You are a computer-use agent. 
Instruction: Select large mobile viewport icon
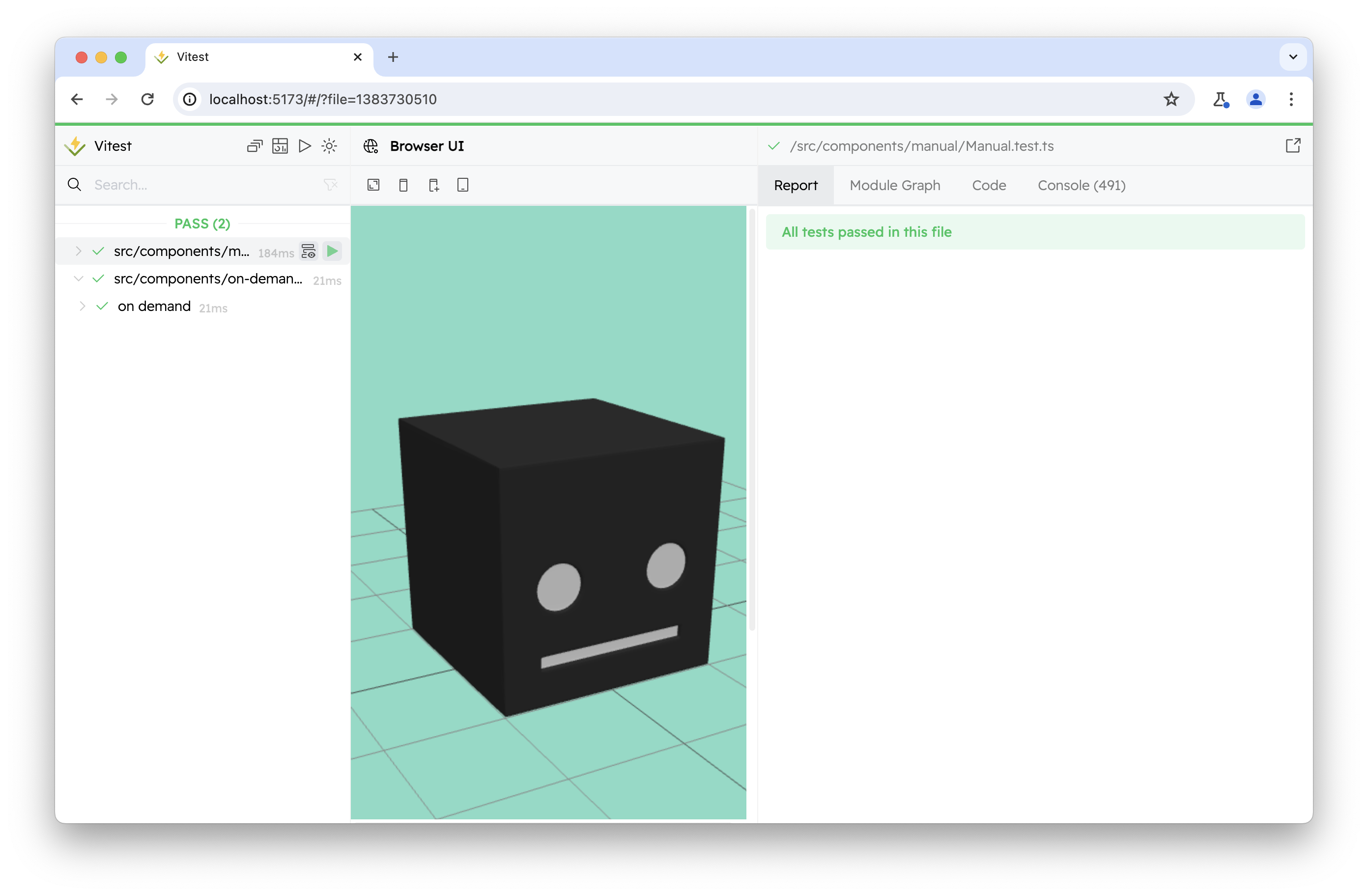pyautogui.click(x=434, y=185)
